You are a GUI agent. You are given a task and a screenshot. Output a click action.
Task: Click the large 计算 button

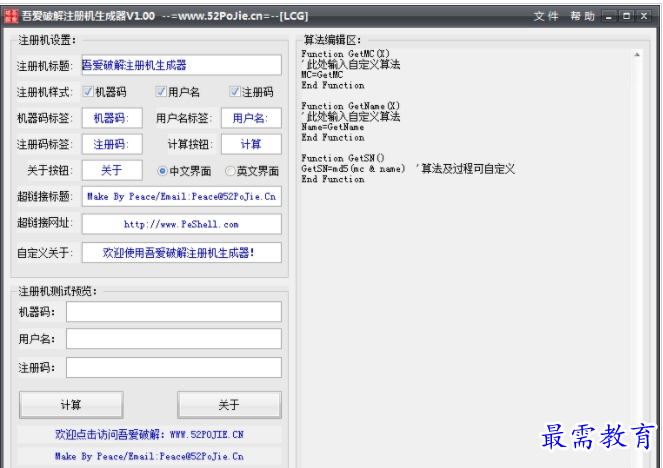pos(71,405)
